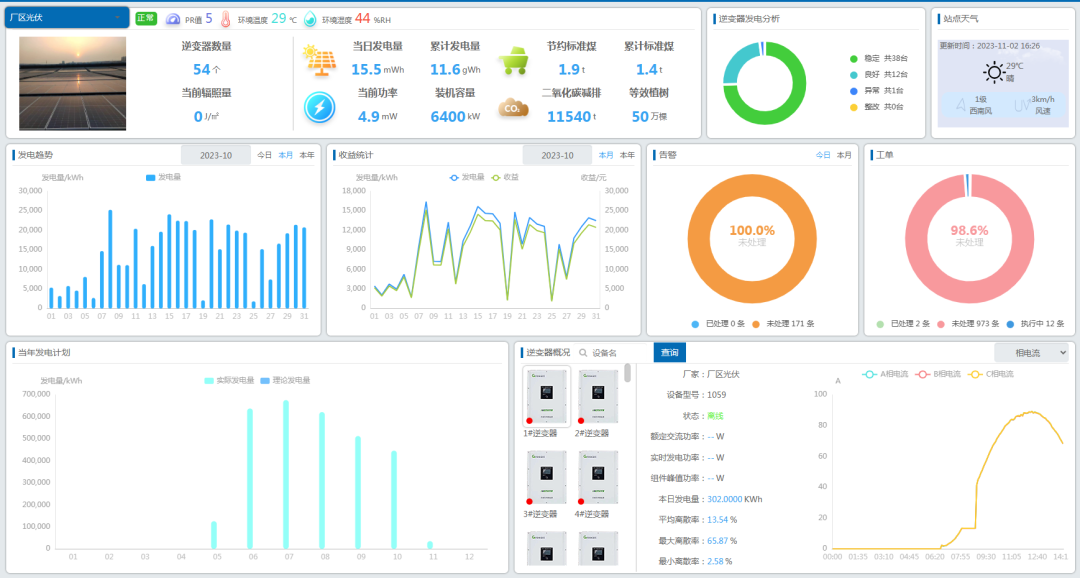Select the 3#逆变器 thumbnail
This screenshot has width=1080, height=578.
[x=546, y=478]
